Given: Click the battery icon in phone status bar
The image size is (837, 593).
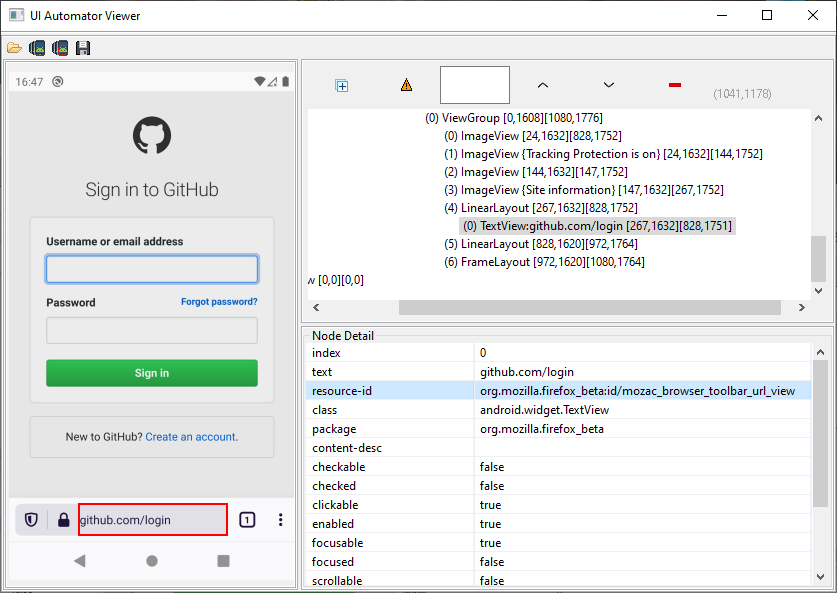Looking at the screenshot, I should 286,82.
